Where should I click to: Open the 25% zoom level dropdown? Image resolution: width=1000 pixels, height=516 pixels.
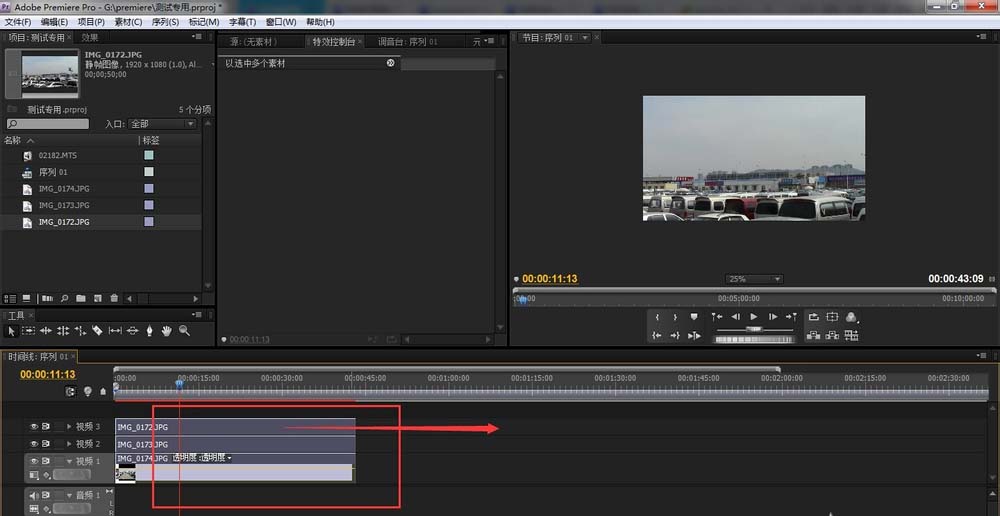click(754, 279)
